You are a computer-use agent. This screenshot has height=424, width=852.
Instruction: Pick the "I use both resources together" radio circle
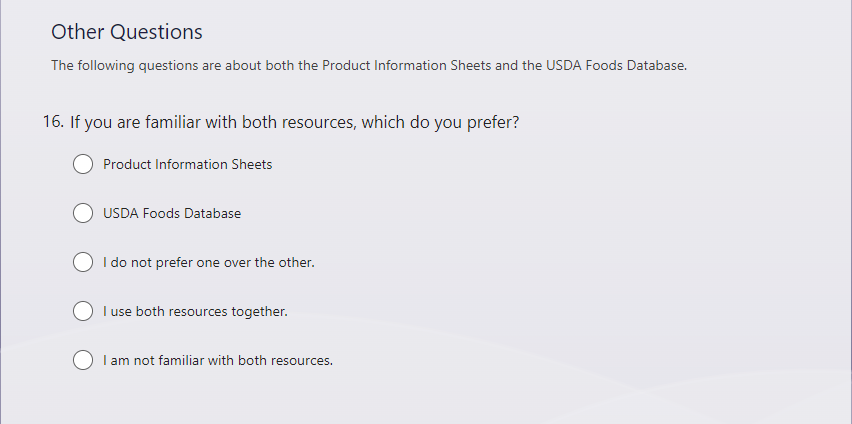click(x=84, y=311)
